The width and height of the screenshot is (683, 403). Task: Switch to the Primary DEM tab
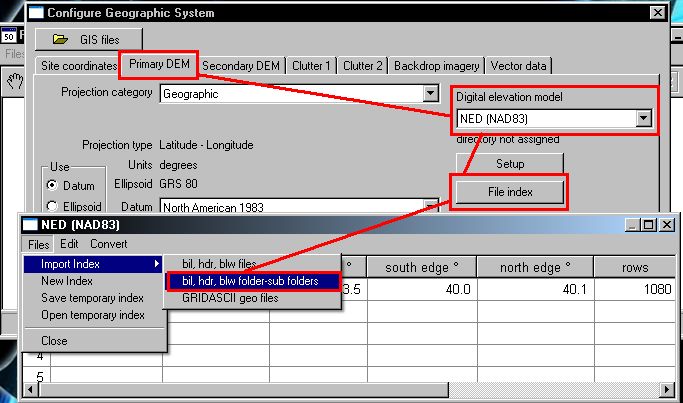coord(159,66)
